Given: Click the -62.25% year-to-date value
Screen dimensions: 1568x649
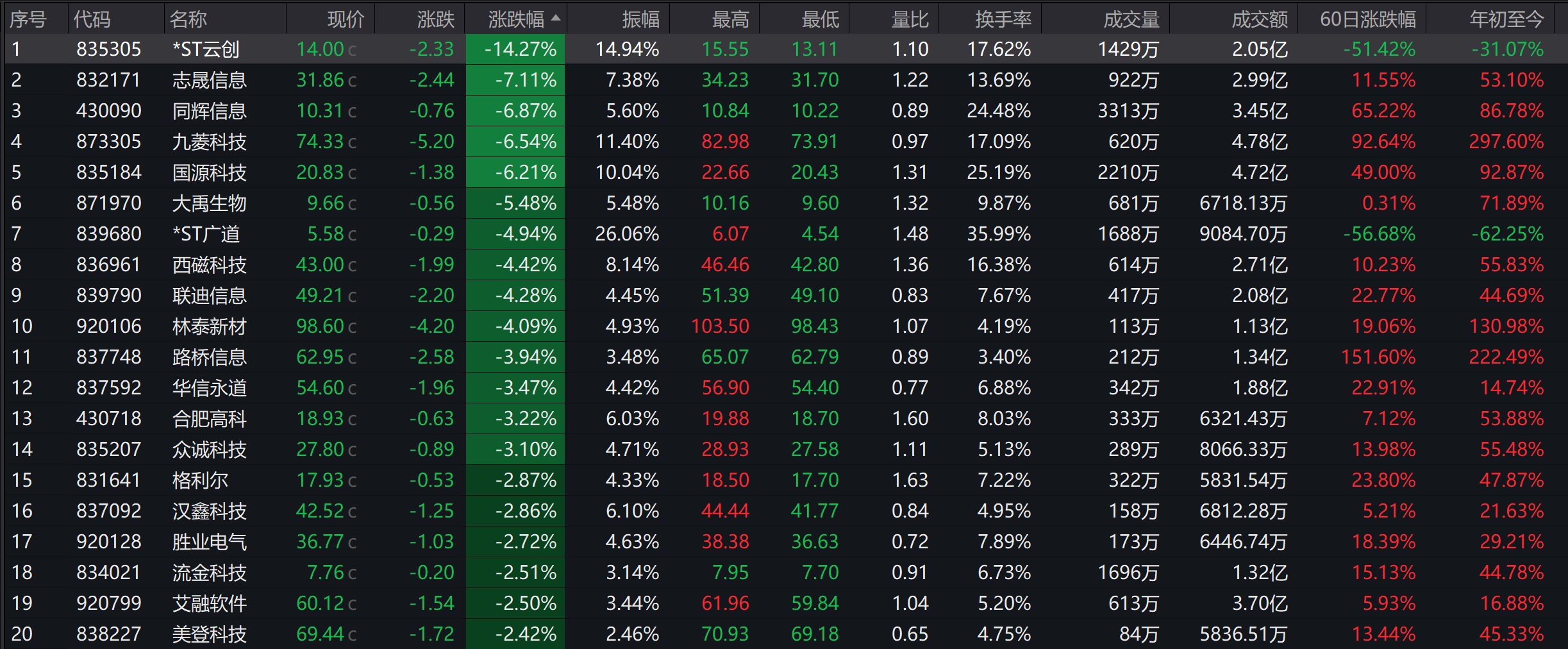Looking at the screenshot, I should coord(1508,234).
